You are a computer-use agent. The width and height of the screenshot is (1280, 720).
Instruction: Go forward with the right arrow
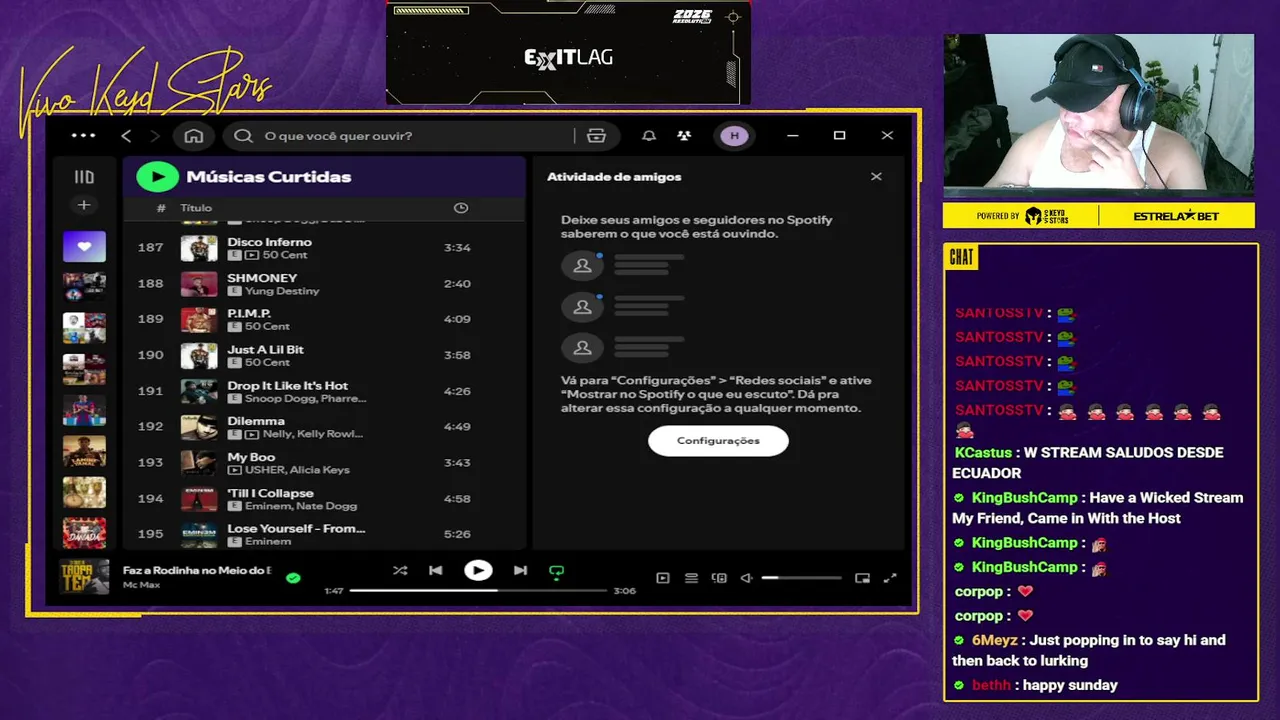pos(154,136)
